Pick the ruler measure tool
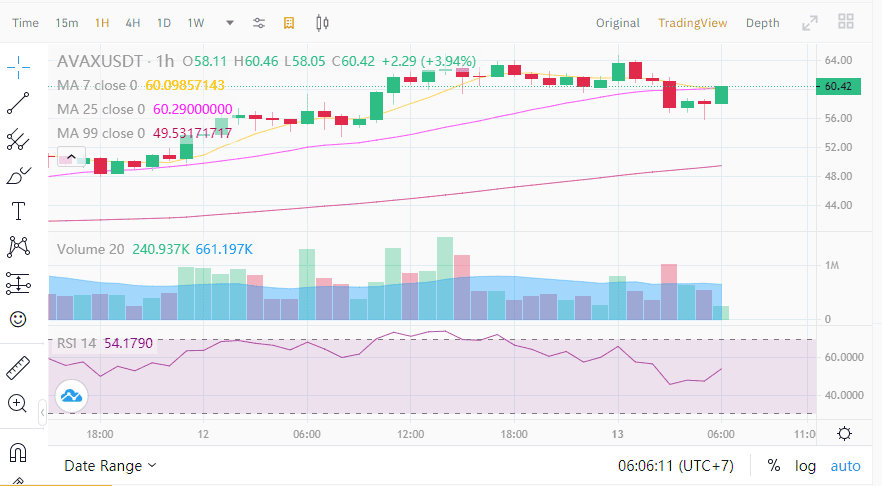 coord(18,368)
